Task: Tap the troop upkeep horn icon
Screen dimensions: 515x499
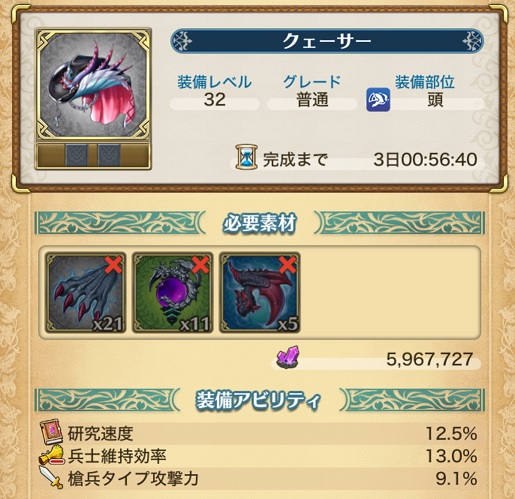Action: pos(52,455)
